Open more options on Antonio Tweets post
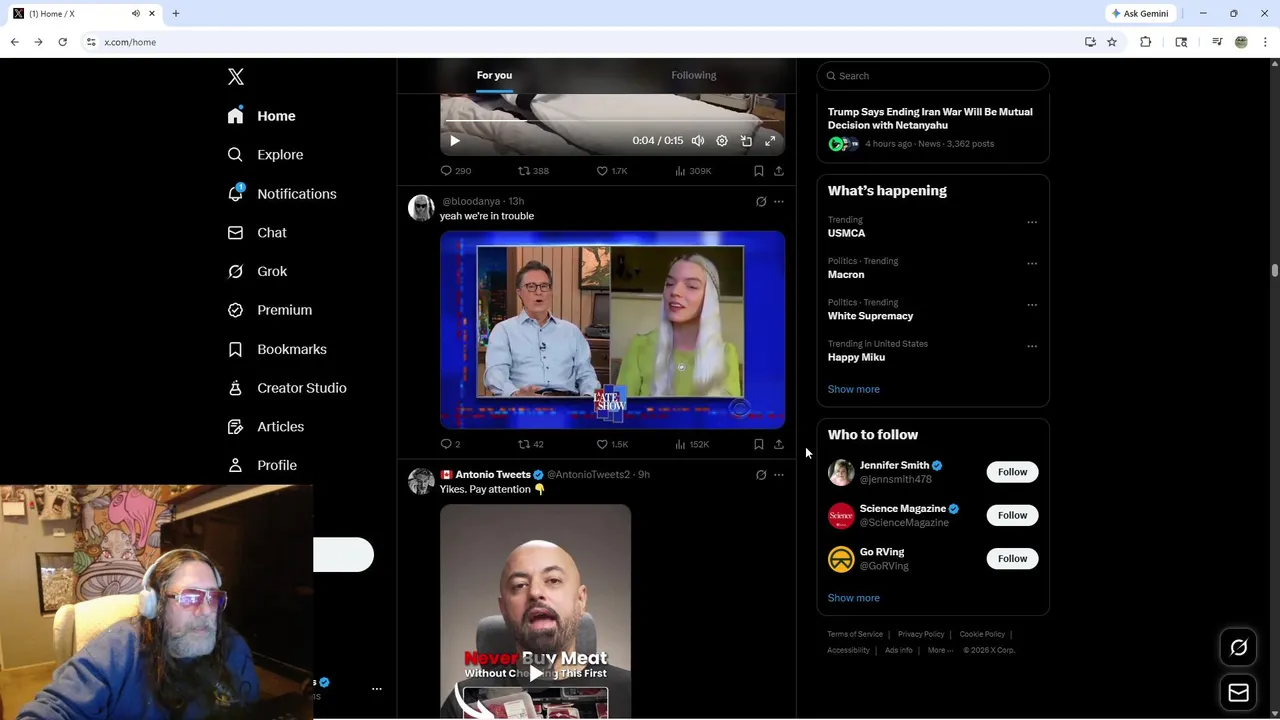 coord(779,475)
